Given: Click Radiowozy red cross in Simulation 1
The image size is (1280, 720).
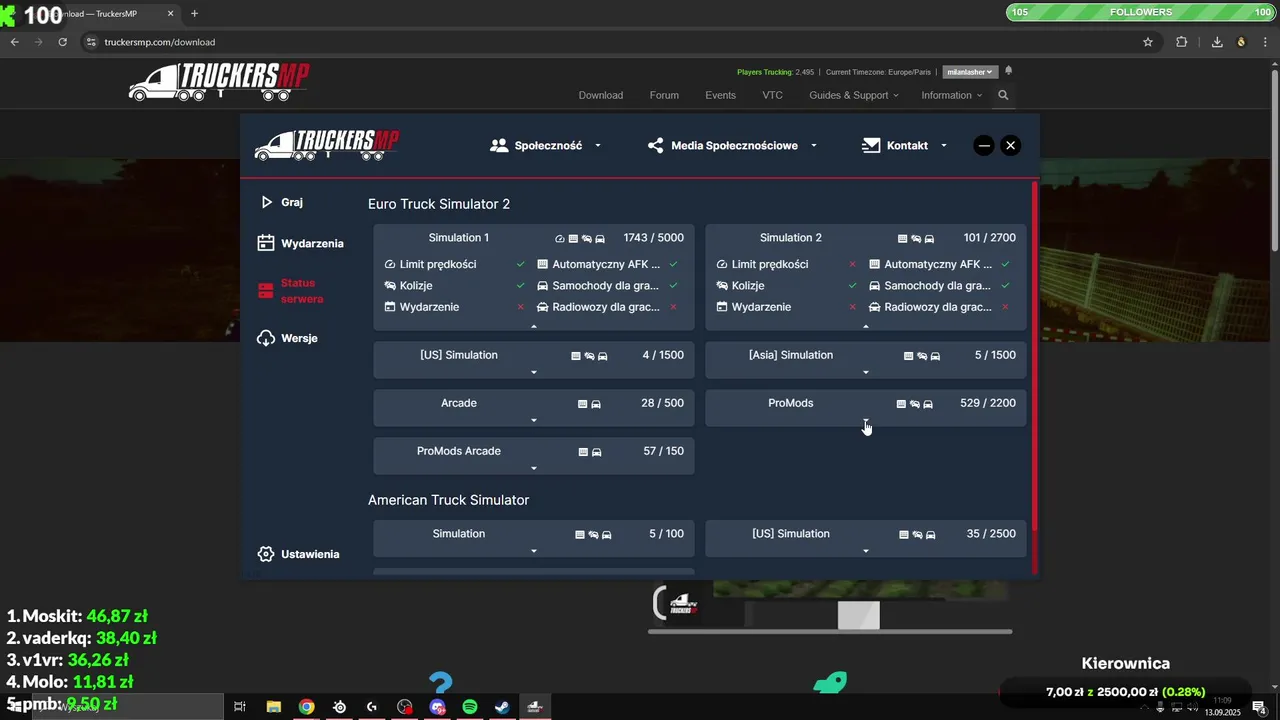Looking at the screenshot, I should coord(673,307).
